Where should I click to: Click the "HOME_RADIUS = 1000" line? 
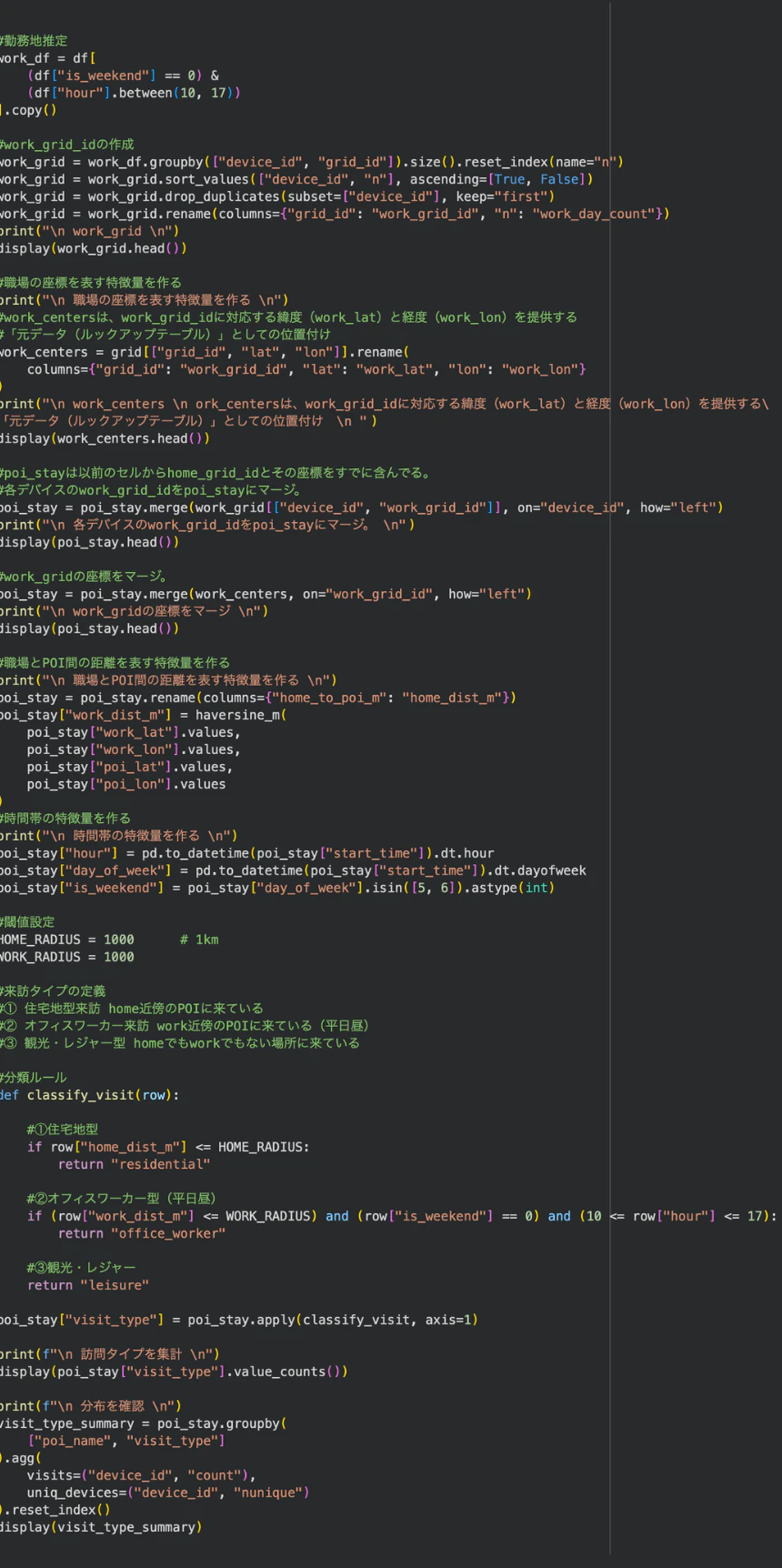pos(67,940)
